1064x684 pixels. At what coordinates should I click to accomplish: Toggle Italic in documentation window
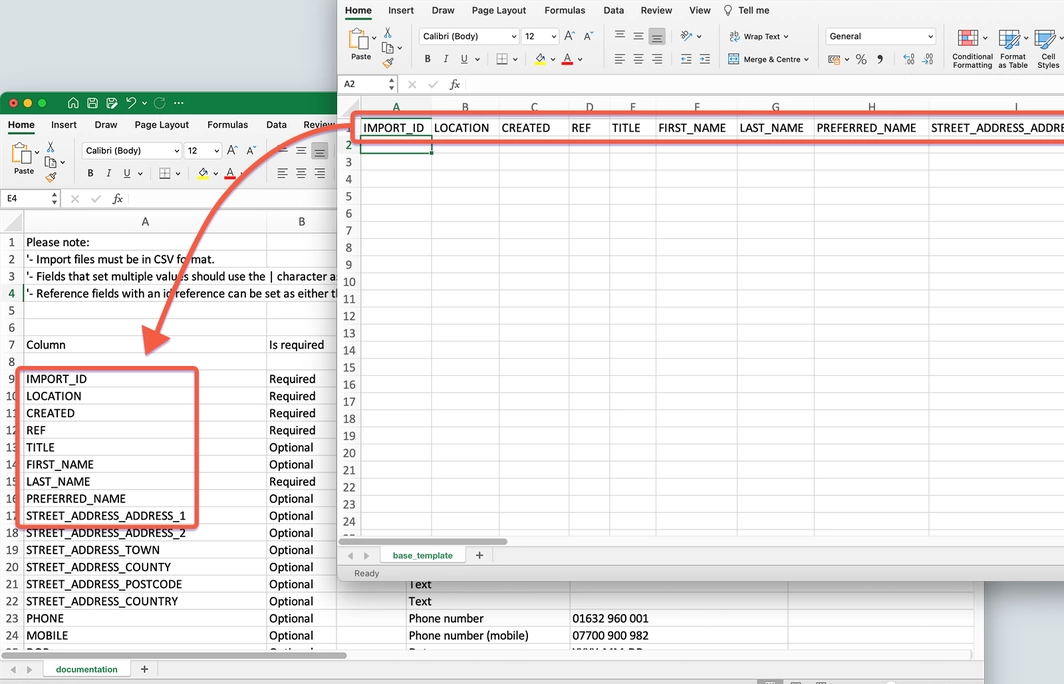[x=109, y=173]
